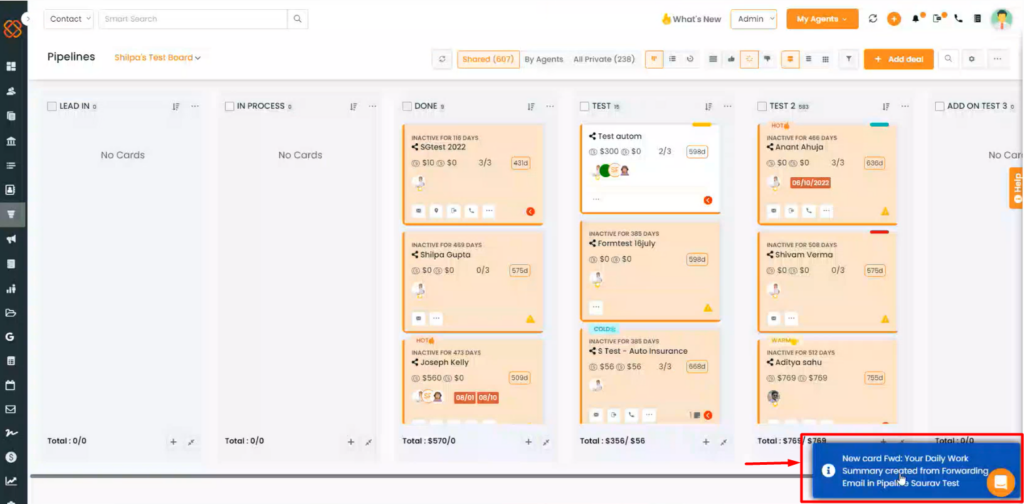Select the By Agents tab
Viewport: 1024px width, 504px height.
543,59
